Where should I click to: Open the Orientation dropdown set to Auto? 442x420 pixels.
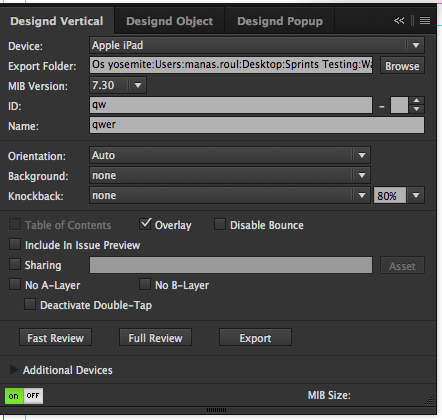(230, 155)
